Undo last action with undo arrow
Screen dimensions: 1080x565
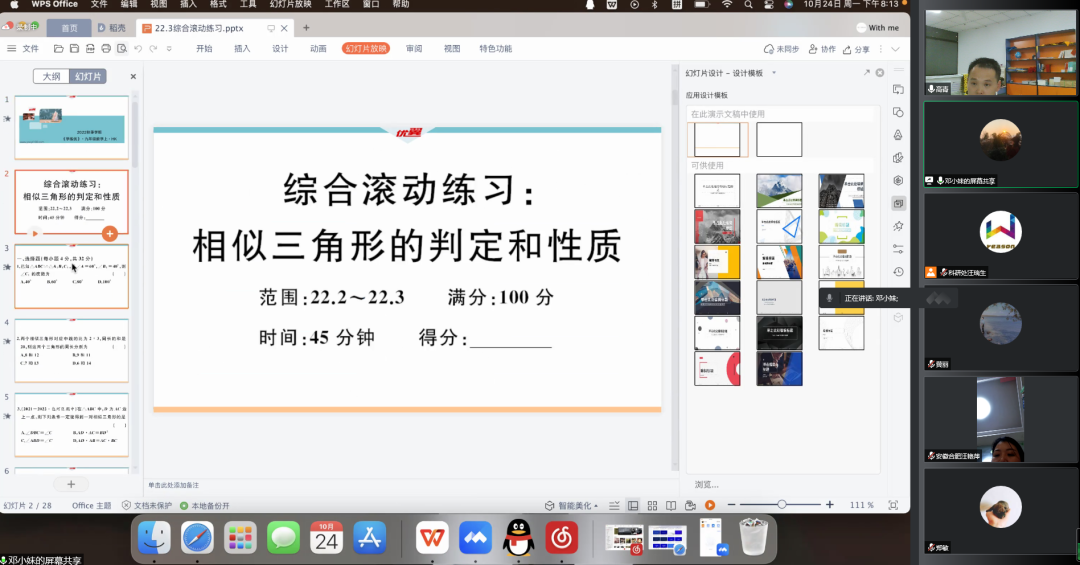pyautogui.click(x=138, y=49)
